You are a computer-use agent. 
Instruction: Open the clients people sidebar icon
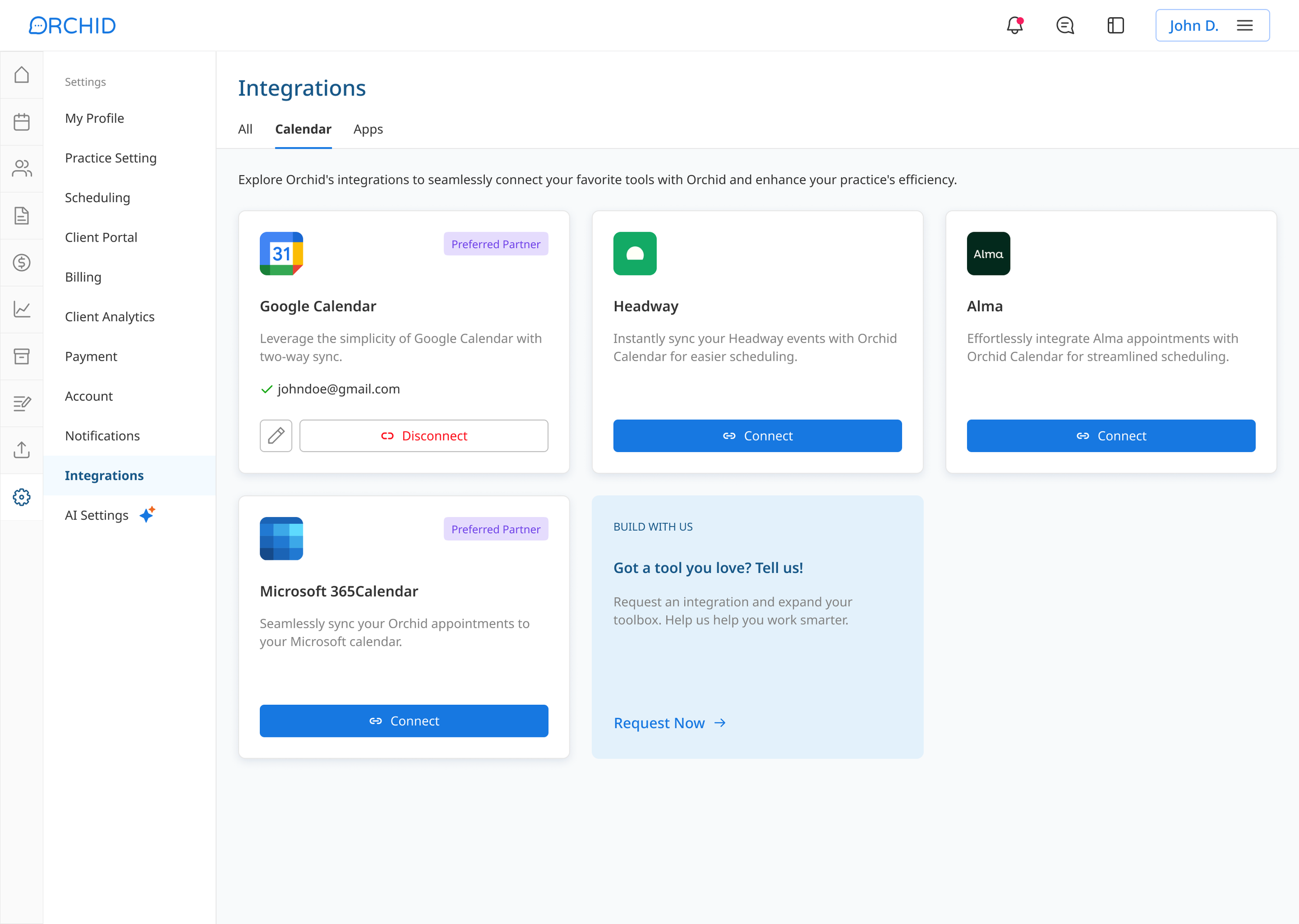pos(22,168)
